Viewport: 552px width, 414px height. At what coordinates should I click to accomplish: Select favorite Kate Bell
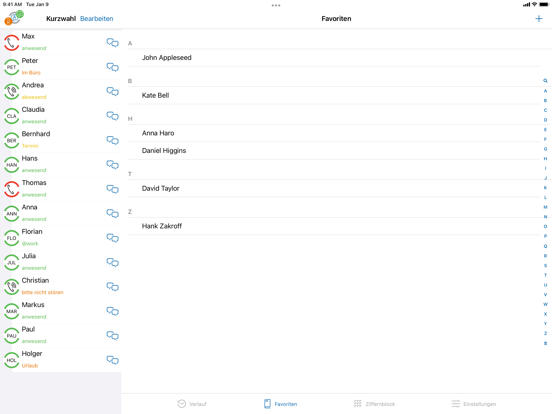(x=333, y=95)
